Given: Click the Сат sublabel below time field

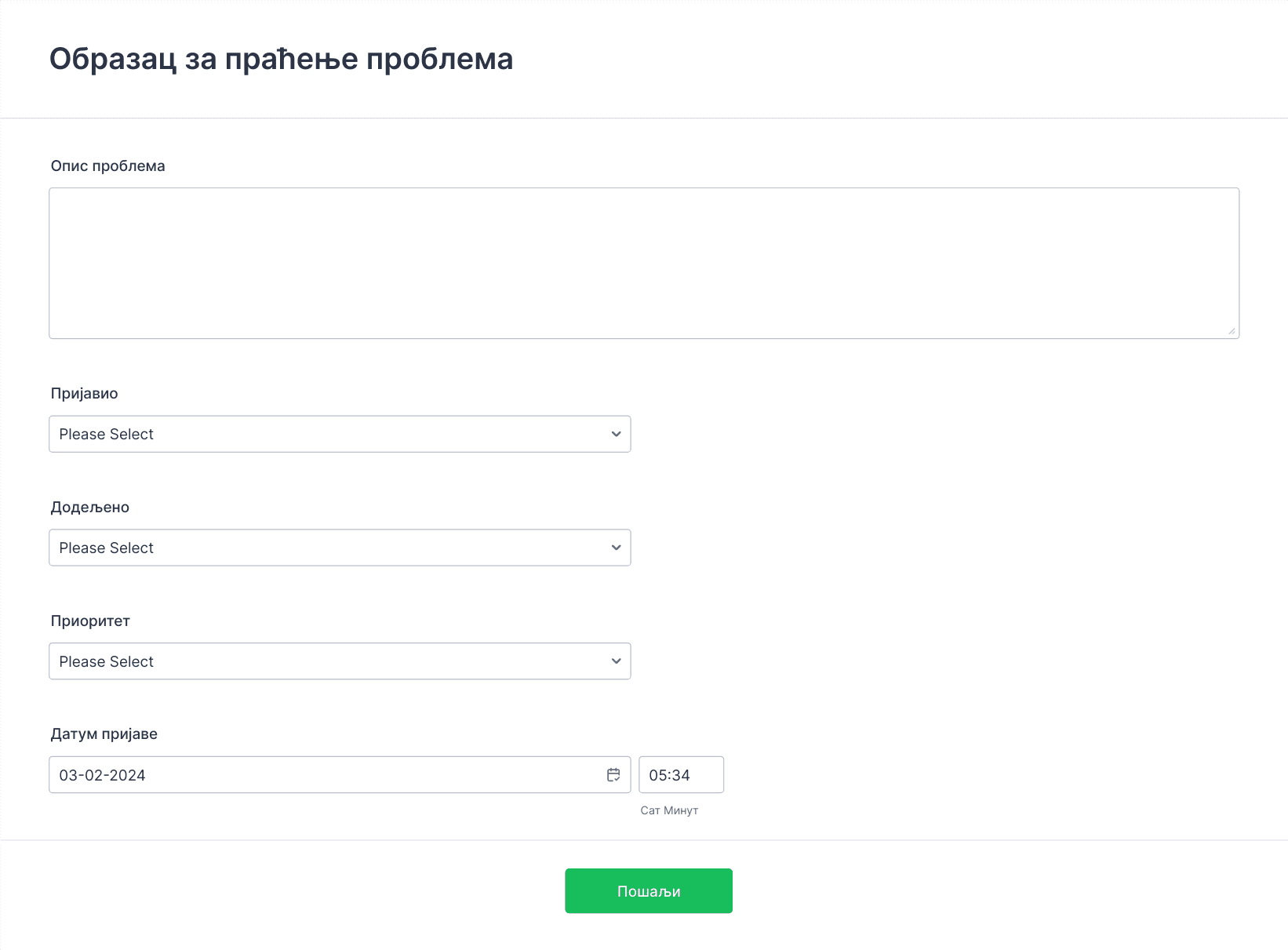Looking at the screenshot, I should 650,810.
